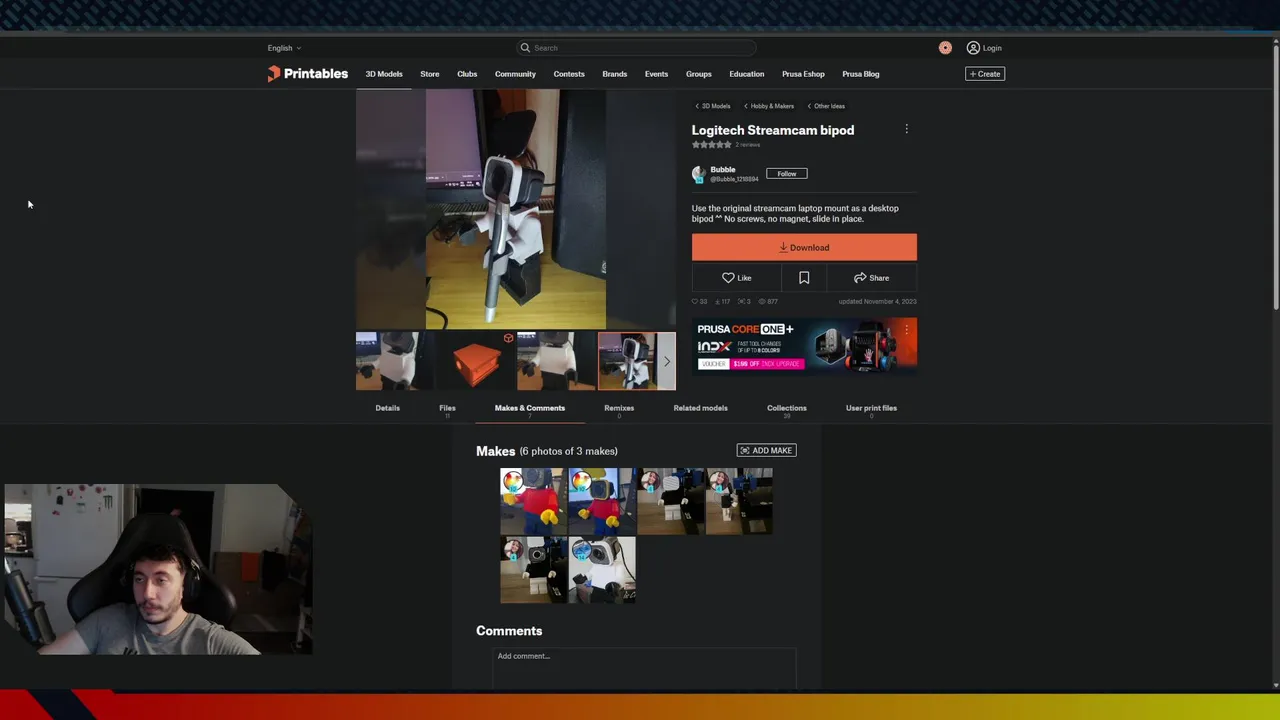Image resolution: width=1280 pixels, height=720 pixels.
Task: Open fourth make photo in top row
Action: click(x=739, y=501)
